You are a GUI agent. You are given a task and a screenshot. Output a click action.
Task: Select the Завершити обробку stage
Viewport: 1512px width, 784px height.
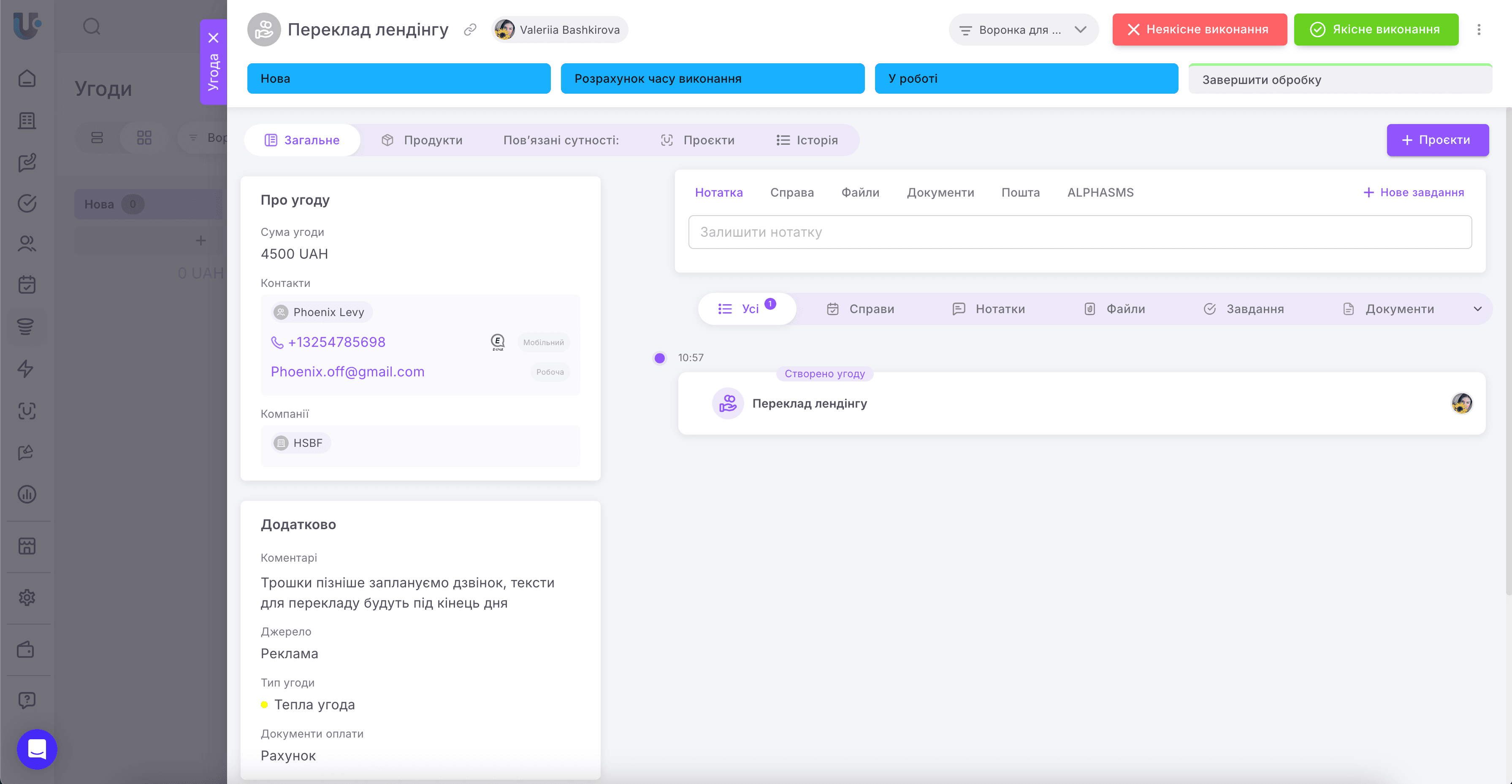pos(1339,80)
